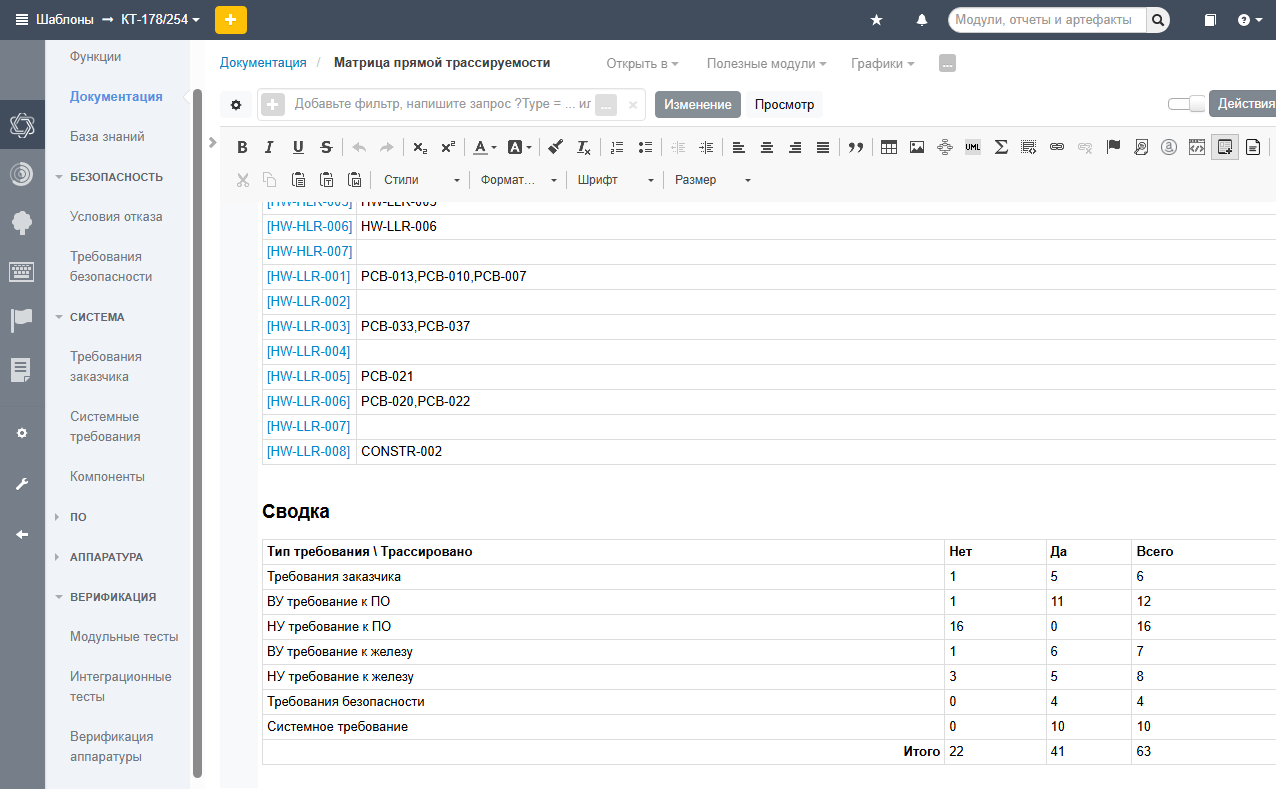The height and width of the screenshot is (789, 1276).
Task: Insert a numbered list
Action: coord(617,147)
